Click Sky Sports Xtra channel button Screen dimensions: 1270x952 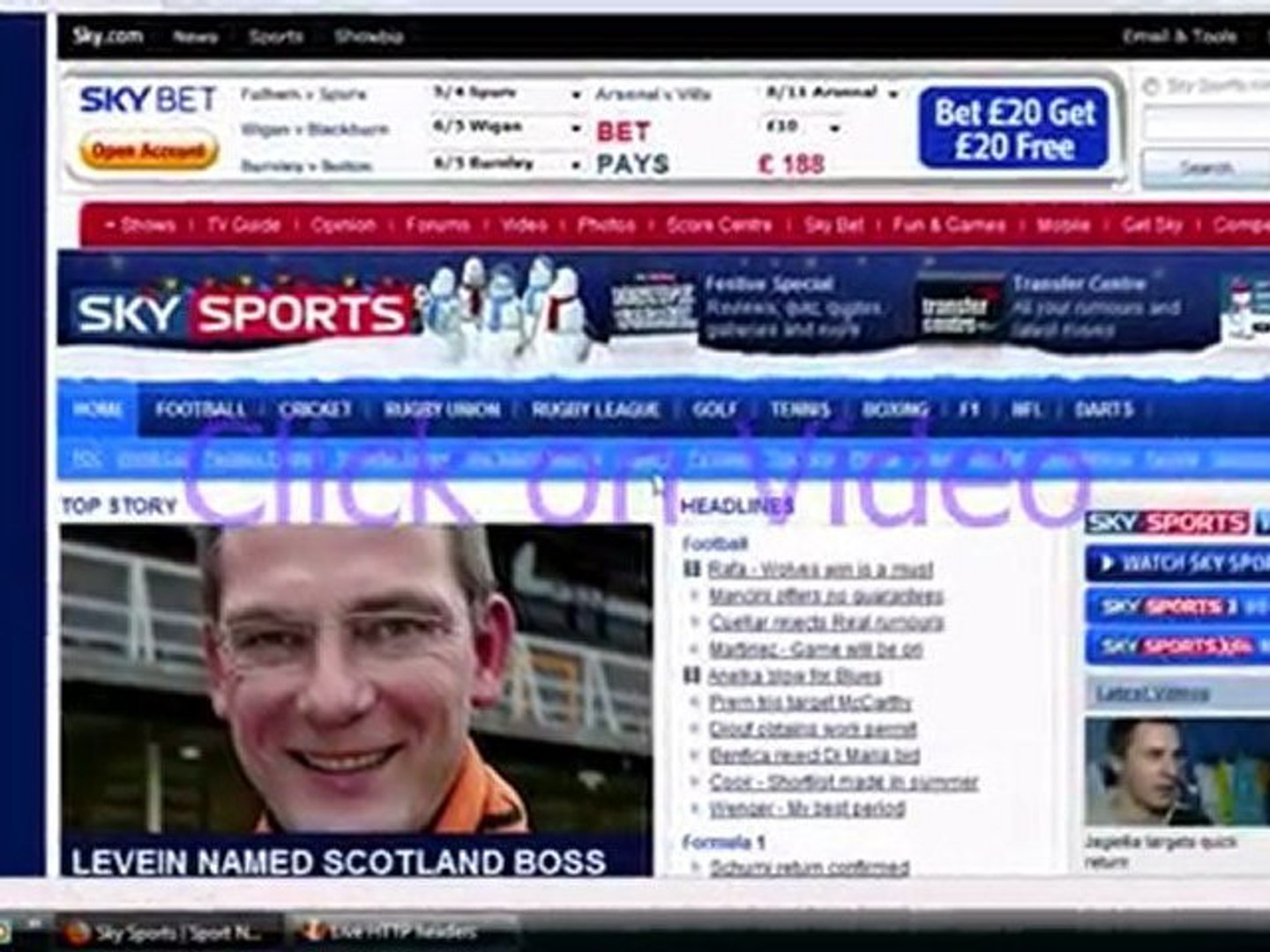tap(1178, 646)
